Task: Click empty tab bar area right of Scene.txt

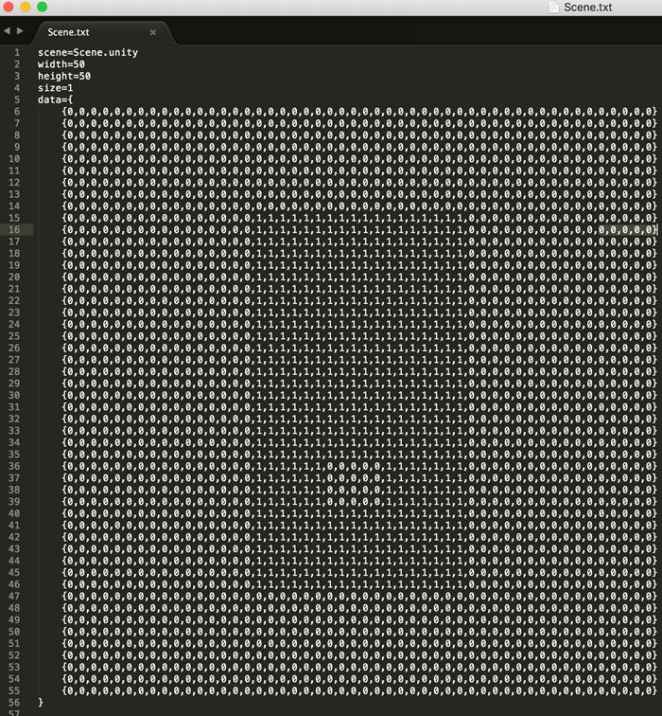Action: [400, 33]
